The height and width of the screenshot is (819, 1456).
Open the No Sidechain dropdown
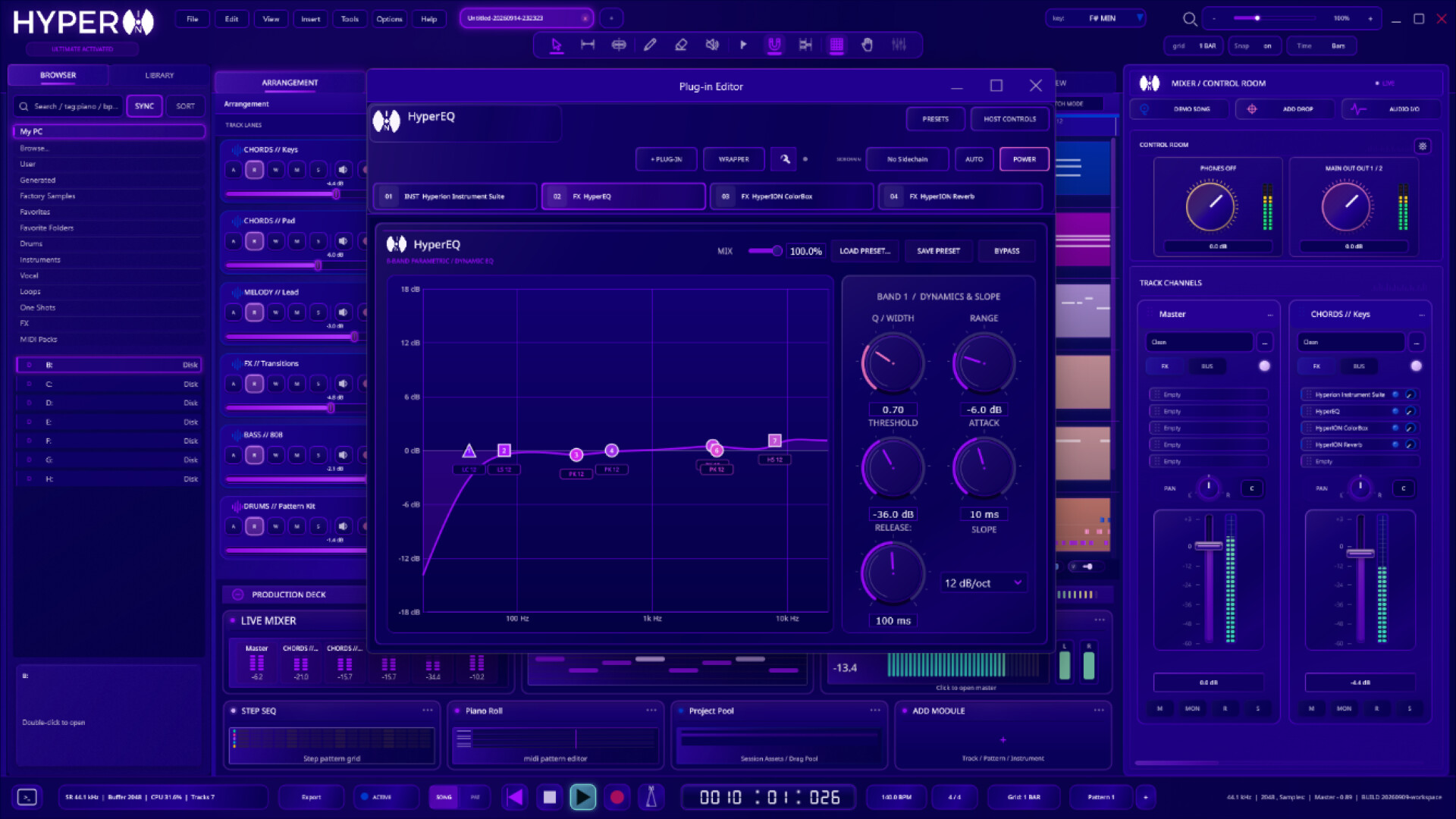pyautogui.click(x=907, y=159)
